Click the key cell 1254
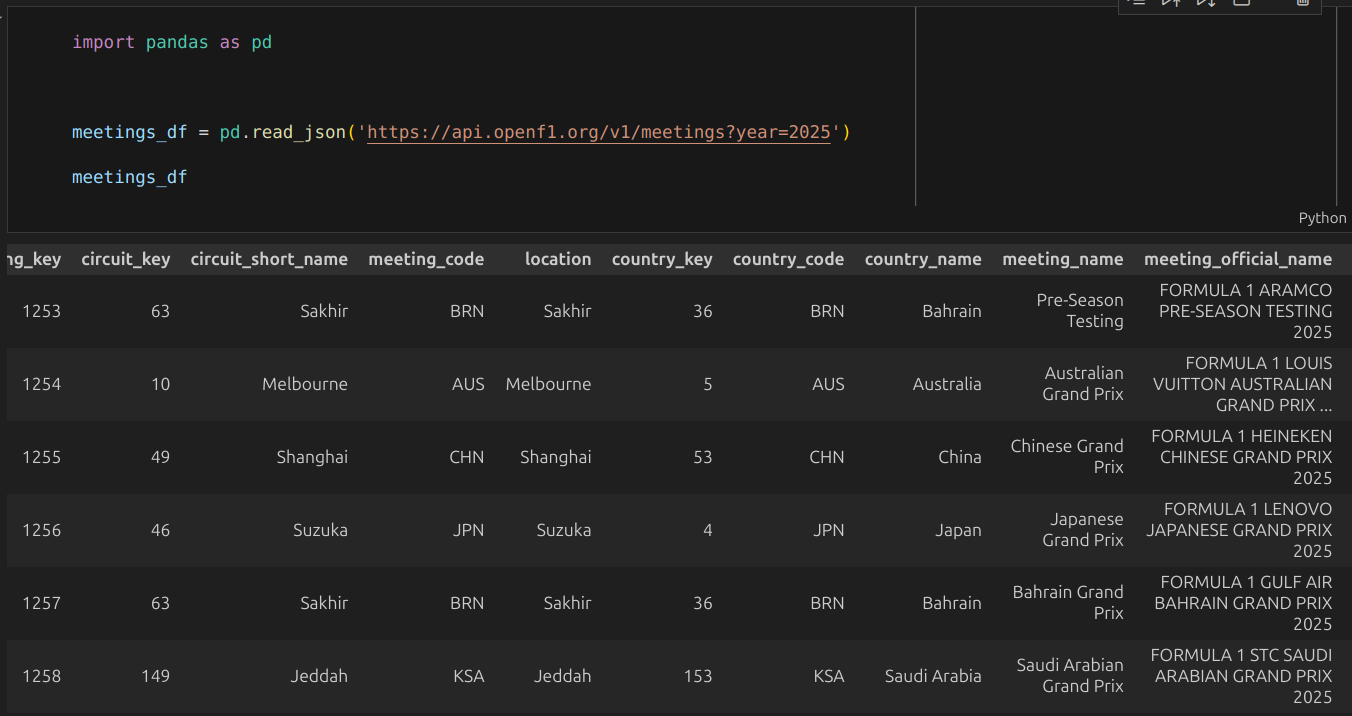1352x716 pixels. pyautogui.click(x=42, y=384)
